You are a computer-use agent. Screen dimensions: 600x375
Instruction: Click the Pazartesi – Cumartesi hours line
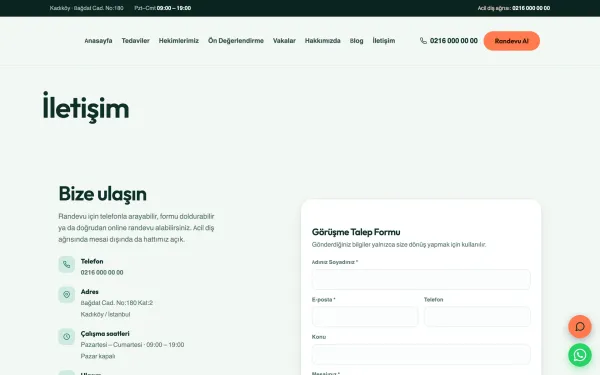click(132, 345)
